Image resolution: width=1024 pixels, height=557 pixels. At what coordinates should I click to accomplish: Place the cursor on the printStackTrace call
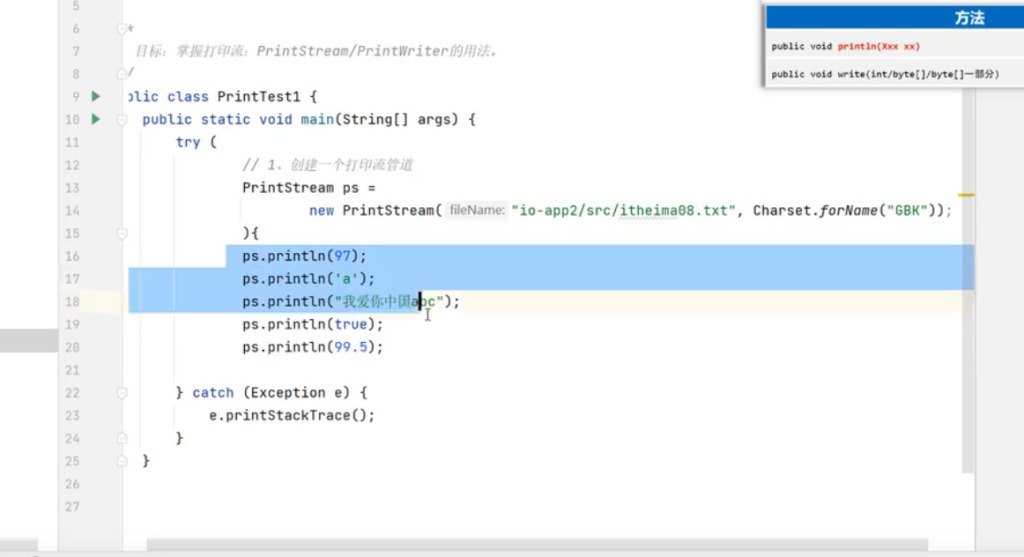click(x=283, y=416)
